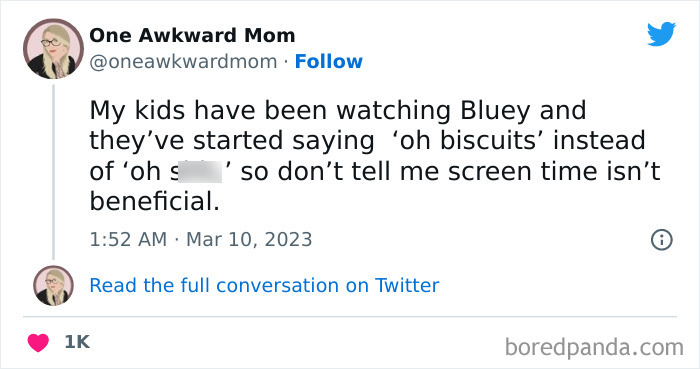Open the @oneawkwardmom handle
This screenshot has height=369, width=700.
[183, 62]
